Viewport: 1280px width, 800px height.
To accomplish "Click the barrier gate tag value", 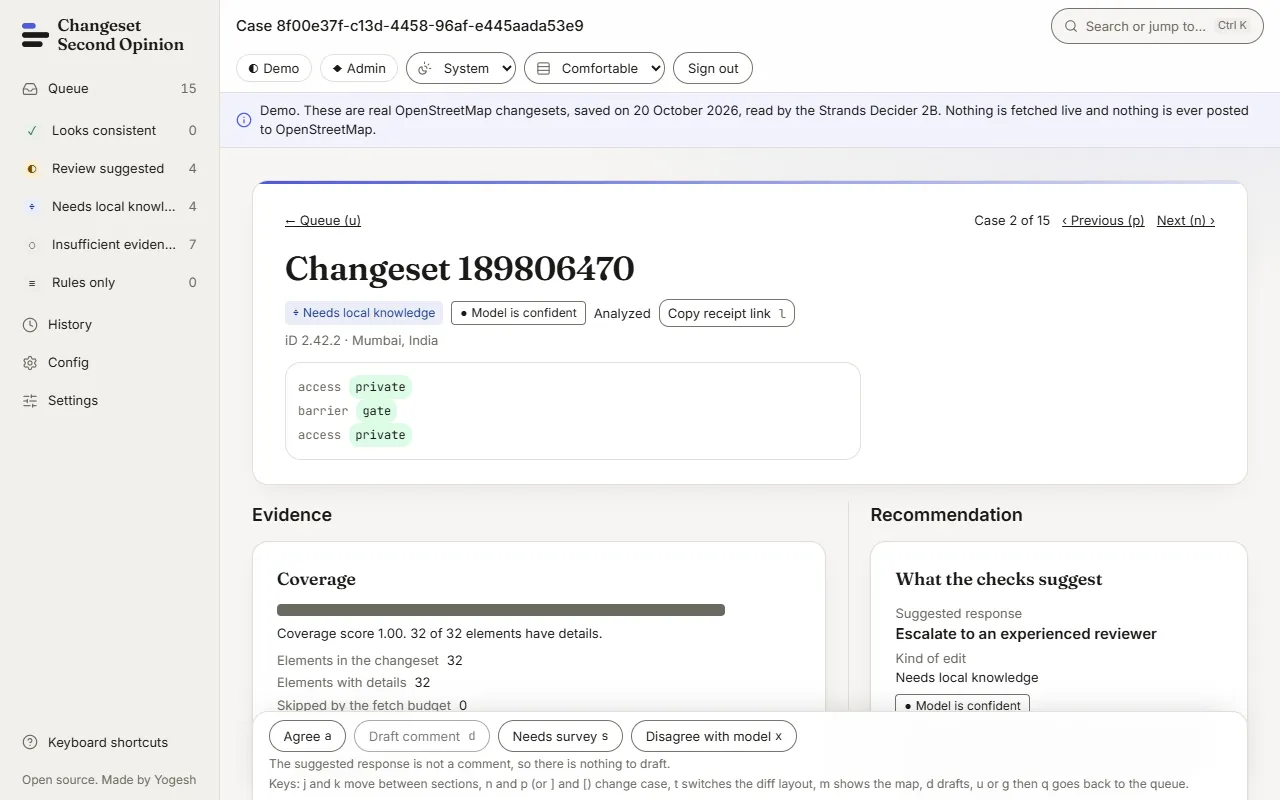I will 377,411.
